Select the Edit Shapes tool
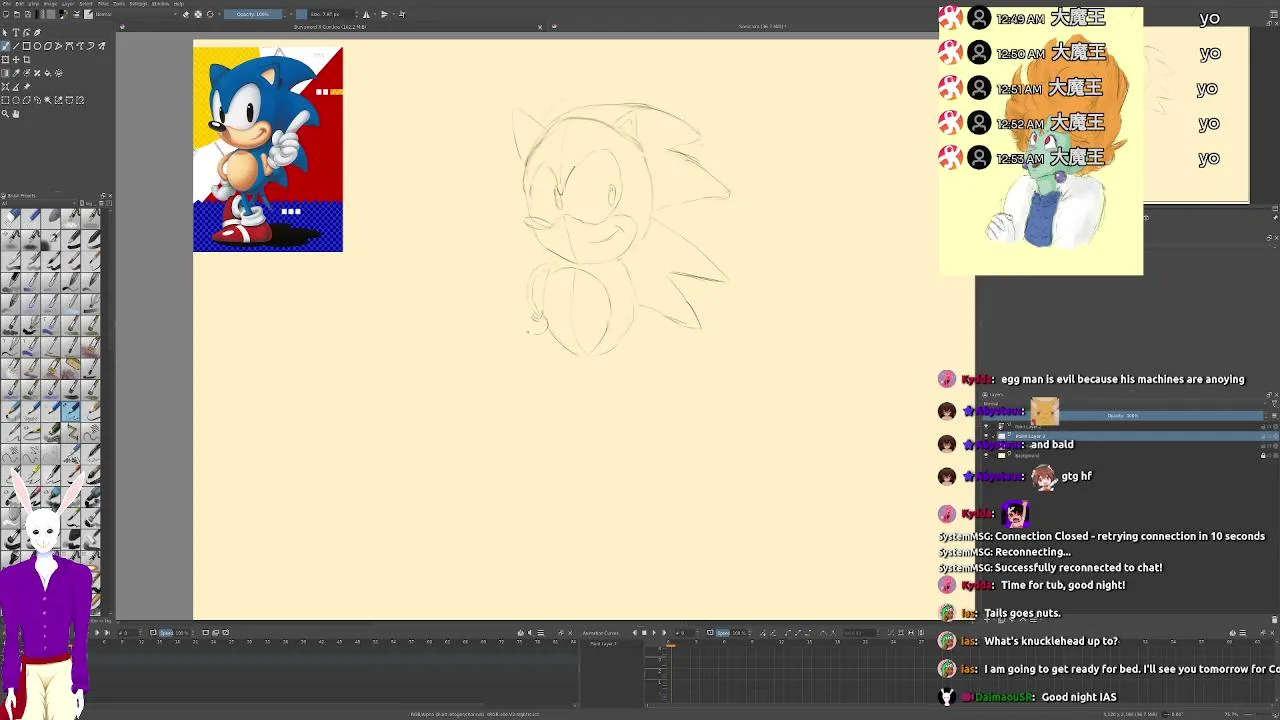Viewport: 1280px width, 720px height. [27, 32]
